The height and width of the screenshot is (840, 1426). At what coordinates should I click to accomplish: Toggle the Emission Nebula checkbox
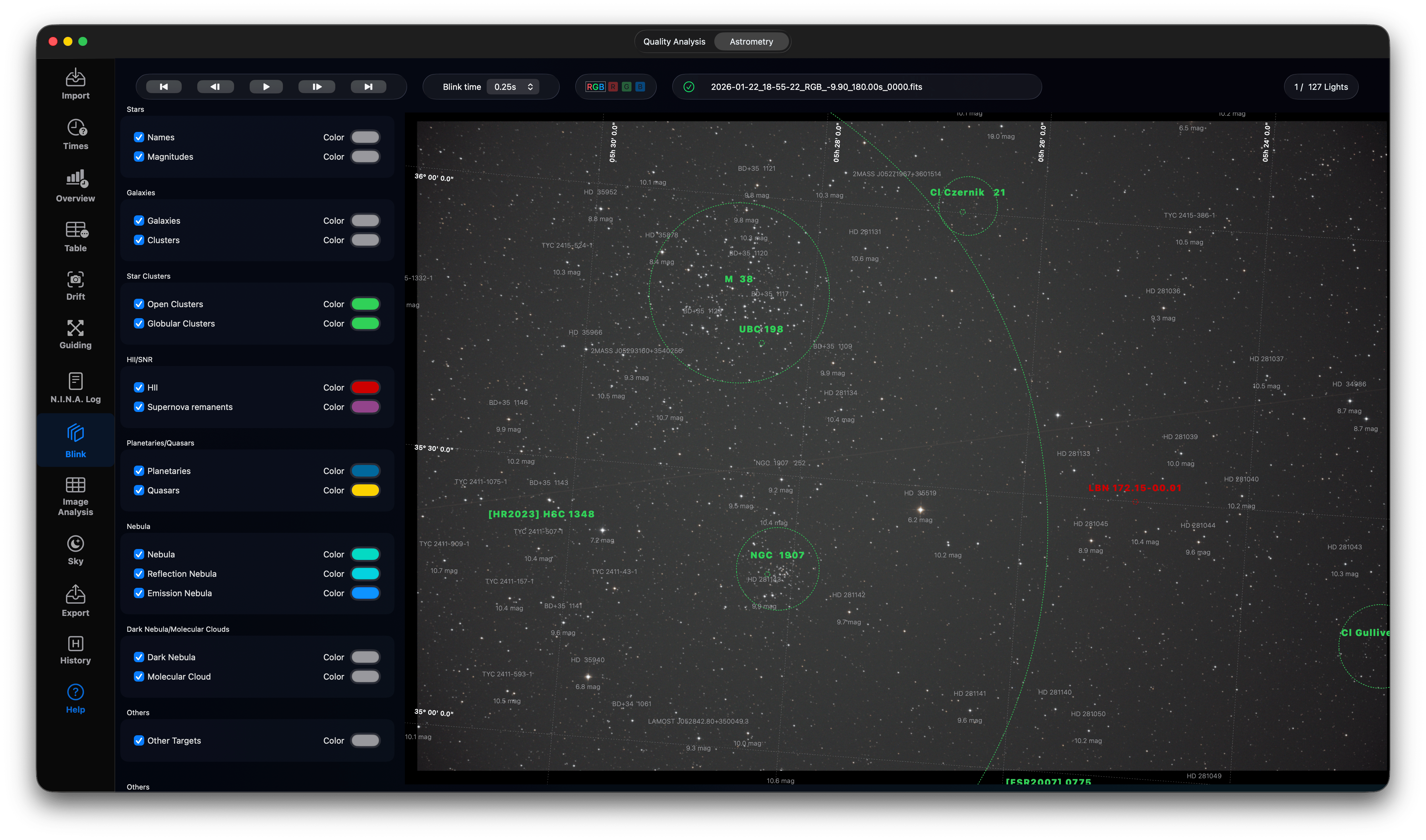click(139, 593)
